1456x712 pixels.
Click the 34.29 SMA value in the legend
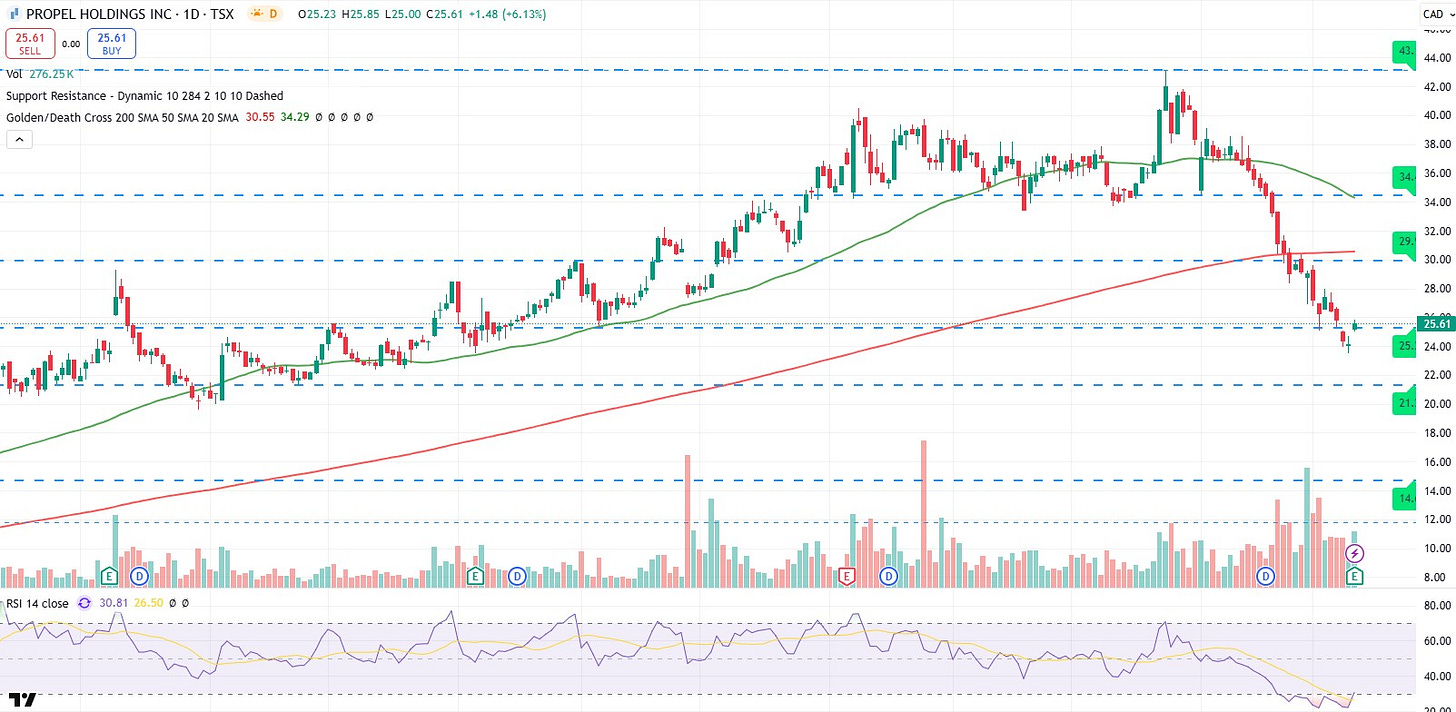pos(296,117)
